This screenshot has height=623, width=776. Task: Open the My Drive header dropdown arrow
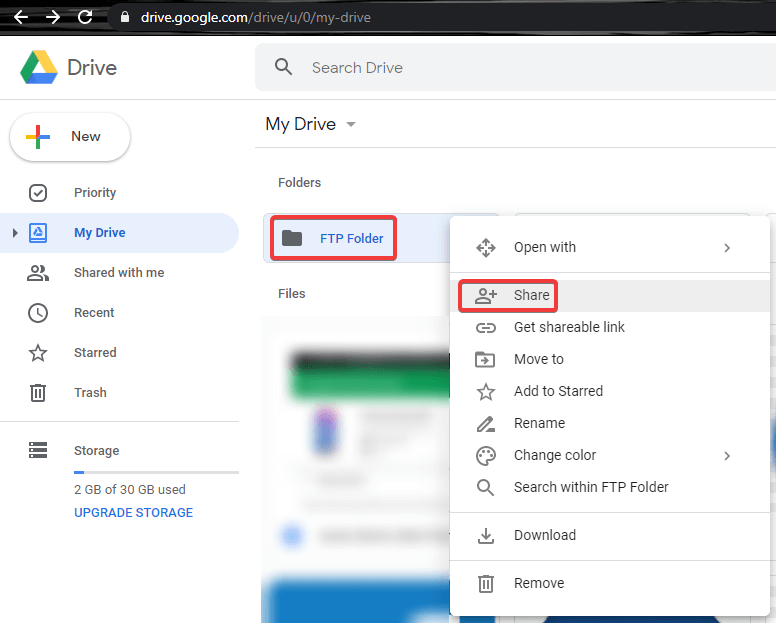[351, 124]
